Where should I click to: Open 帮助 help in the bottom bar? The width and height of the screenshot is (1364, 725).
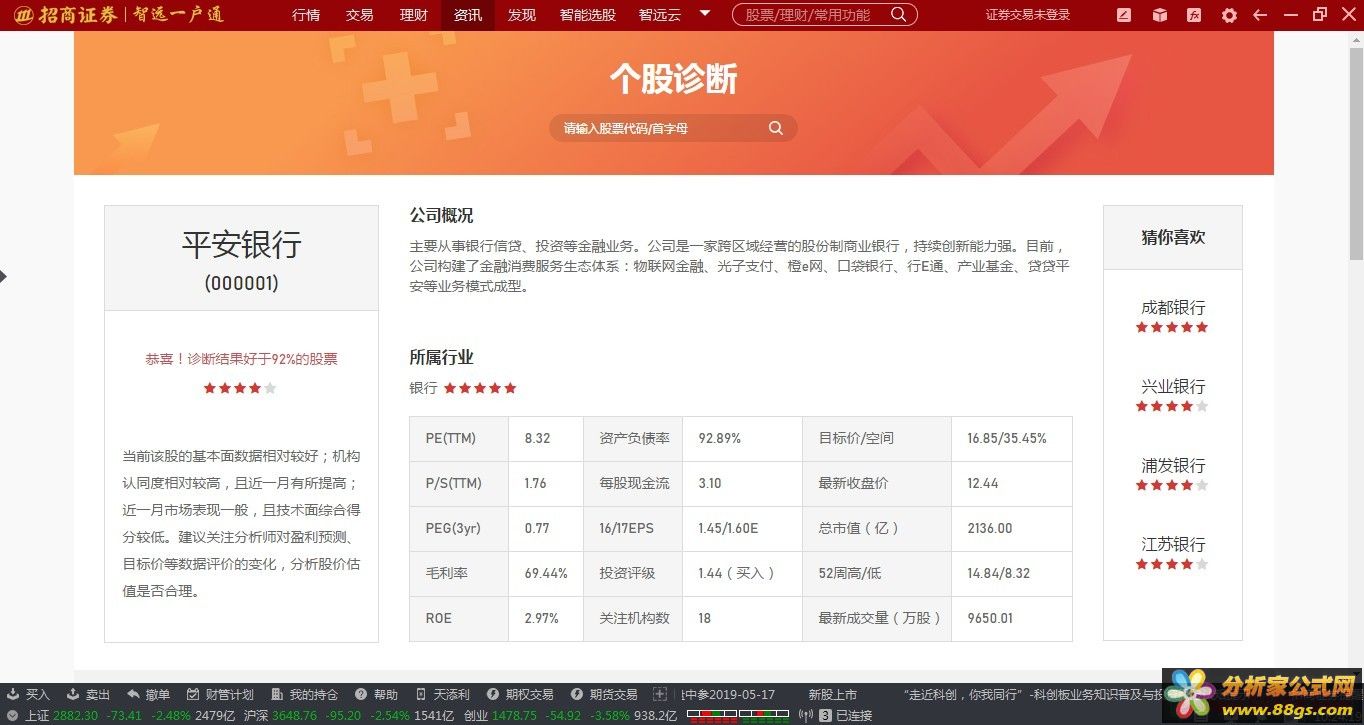click(x=376, y=694)
